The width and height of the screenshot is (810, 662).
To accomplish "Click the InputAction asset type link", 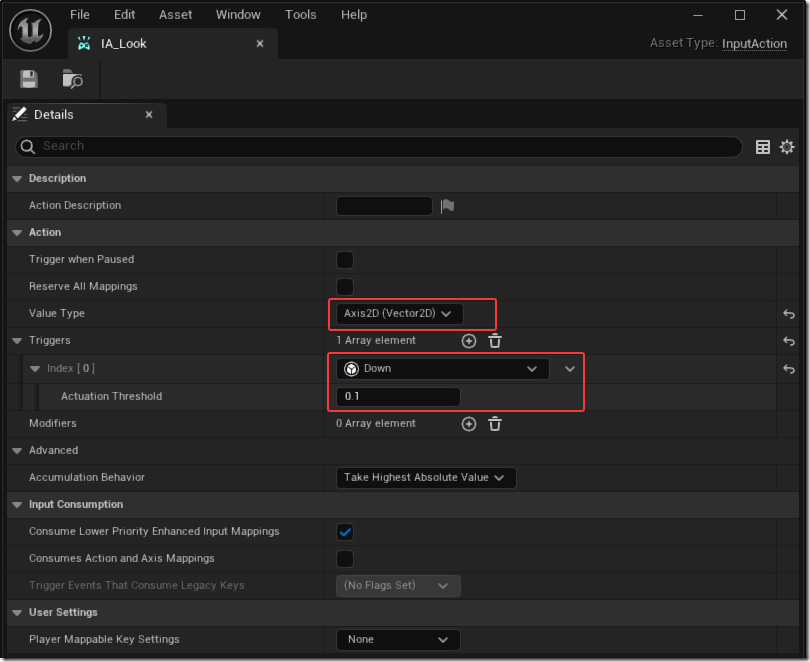I will 754,44.
